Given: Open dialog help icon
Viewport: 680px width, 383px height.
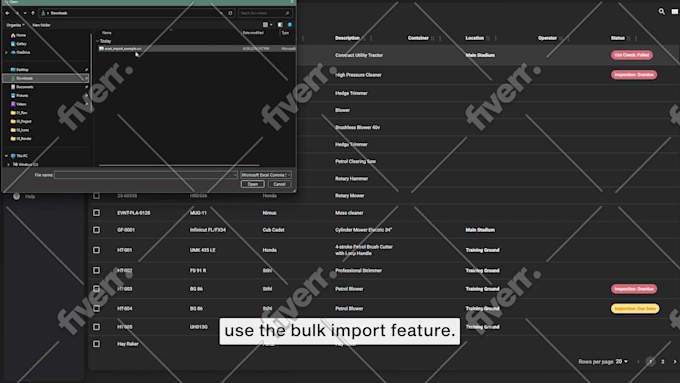Looking at the screenshot, I should click(290, 25).
